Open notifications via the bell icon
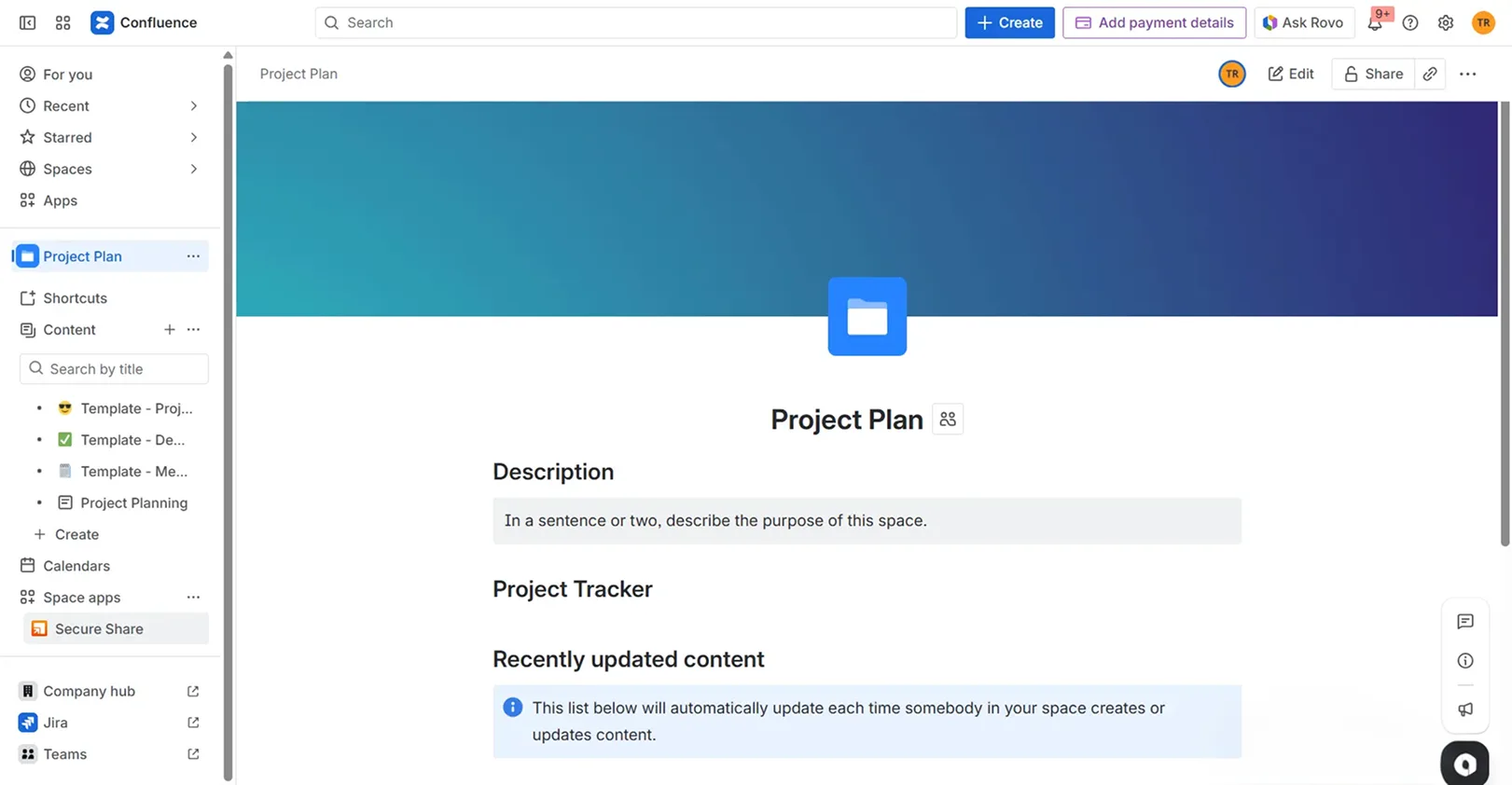 (x=1375, y=22)
